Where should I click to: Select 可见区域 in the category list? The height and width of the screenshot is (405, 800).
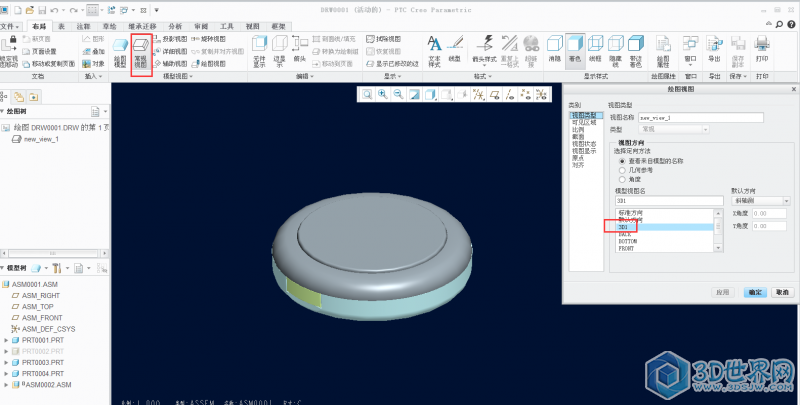[x=584, y=123]
